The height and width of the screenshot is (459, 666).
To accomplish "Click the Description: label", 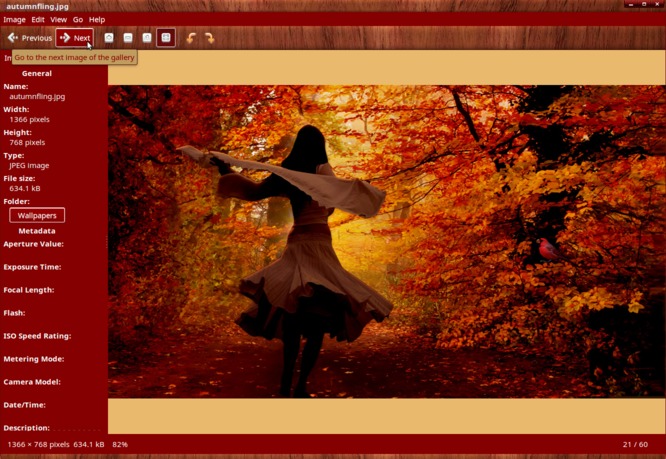I will 27,428.
